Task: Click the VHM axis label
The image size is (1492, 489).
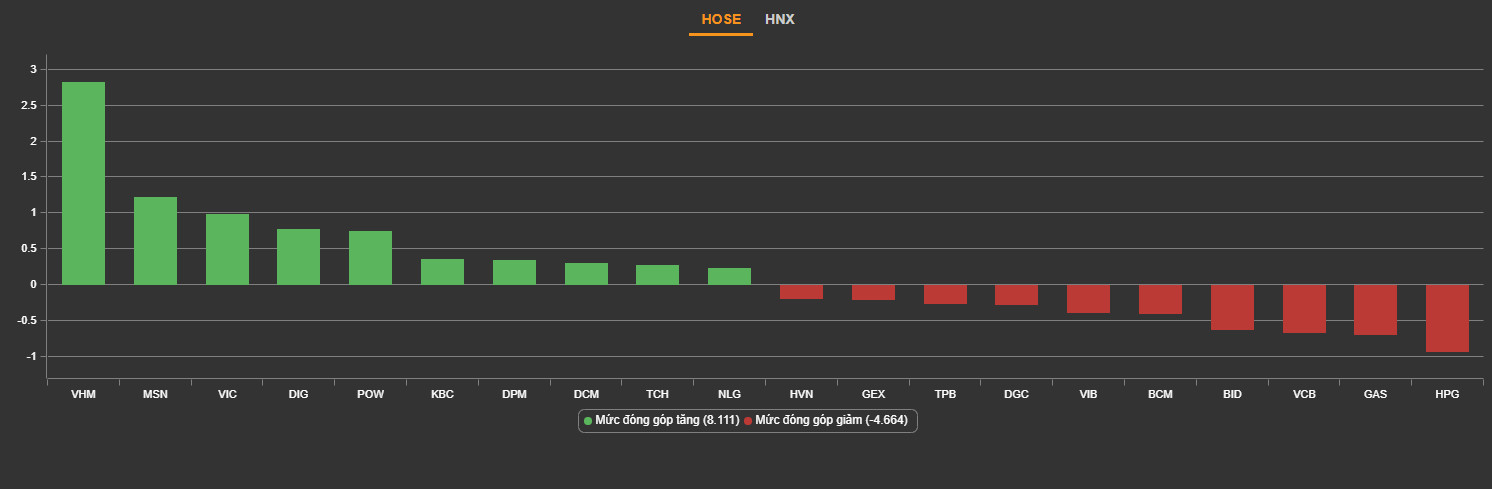Action: coord(83,394)
